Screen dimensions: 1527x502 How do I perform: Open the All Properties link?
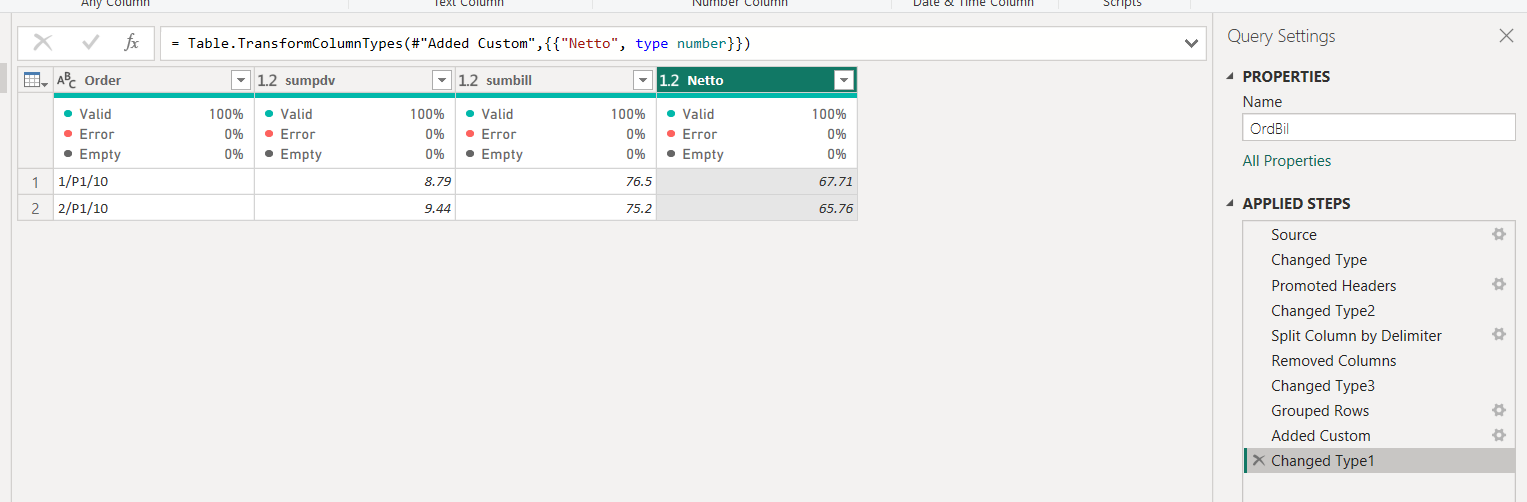[x=1287, y=161]
